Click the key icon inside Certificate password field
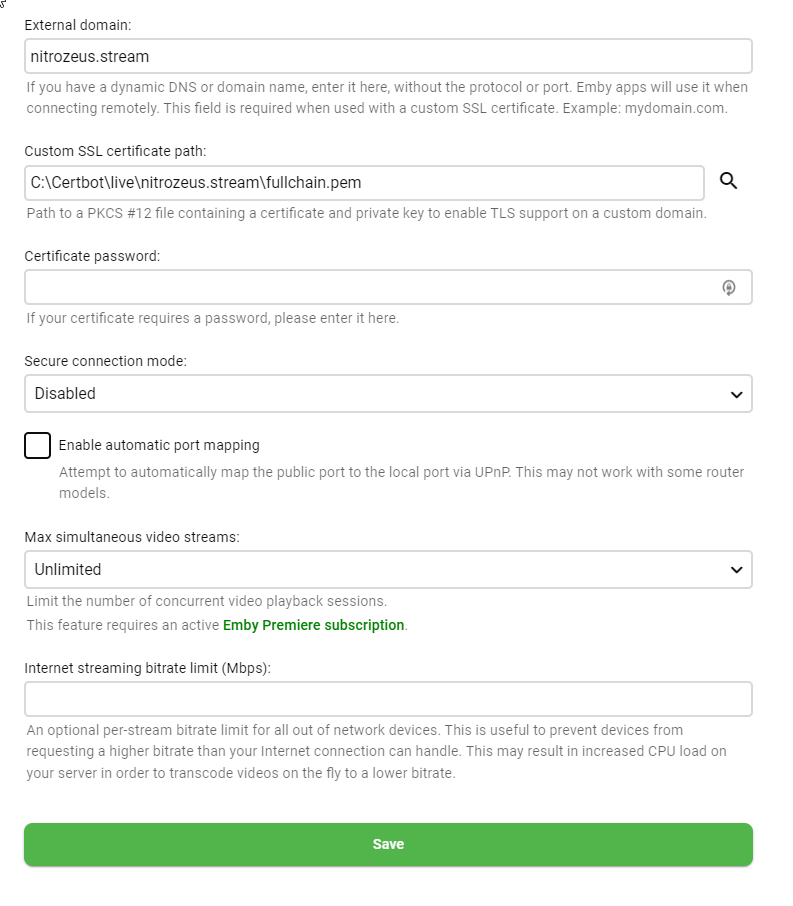Image resolution: width=793 pixels, height=906 pixels. [x=729, y=288]
